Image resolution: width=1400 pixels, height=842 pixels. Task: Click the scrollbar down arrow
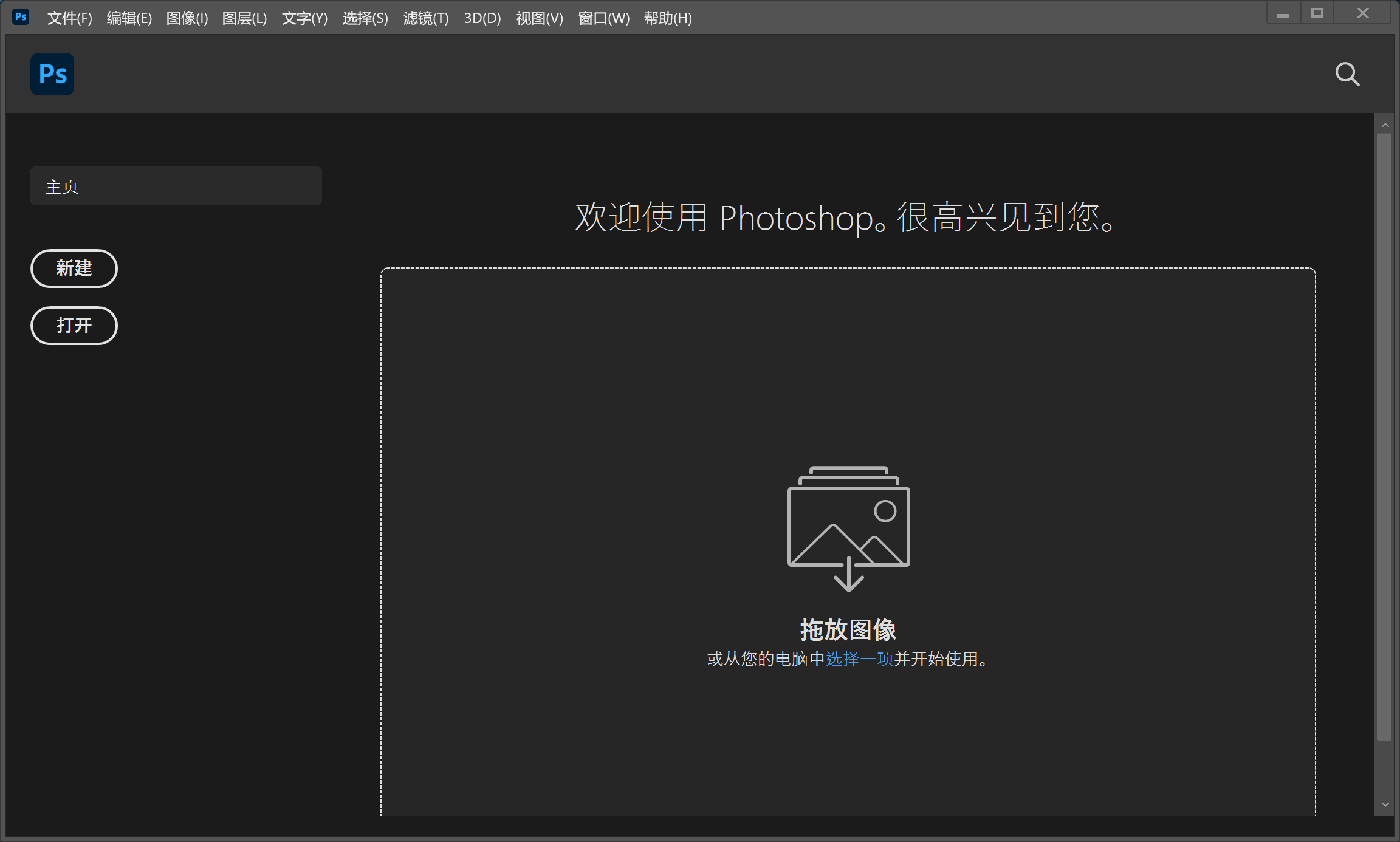[x=1385, y=804]
